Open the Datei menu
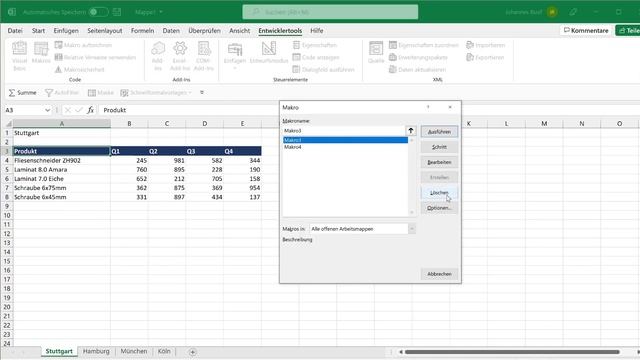The height and width of the screenshot is (360, 640). tap(15, 31)
